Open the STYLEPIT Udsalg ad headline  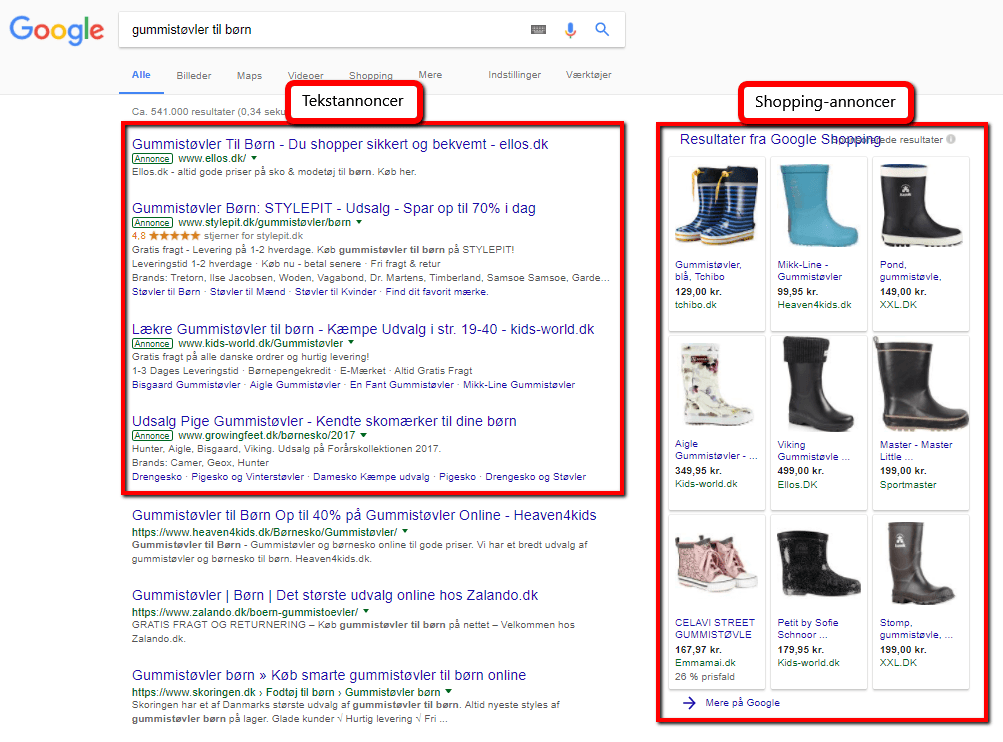(x=333, y=209)
